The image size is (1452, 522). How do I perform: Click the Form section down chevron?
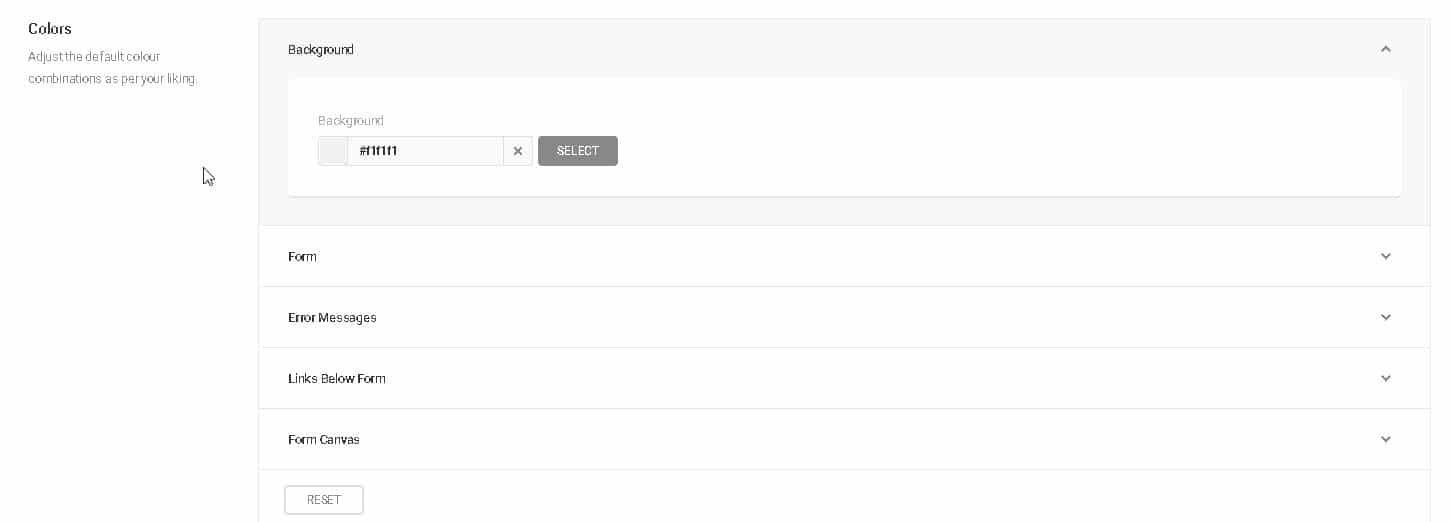1385,256
